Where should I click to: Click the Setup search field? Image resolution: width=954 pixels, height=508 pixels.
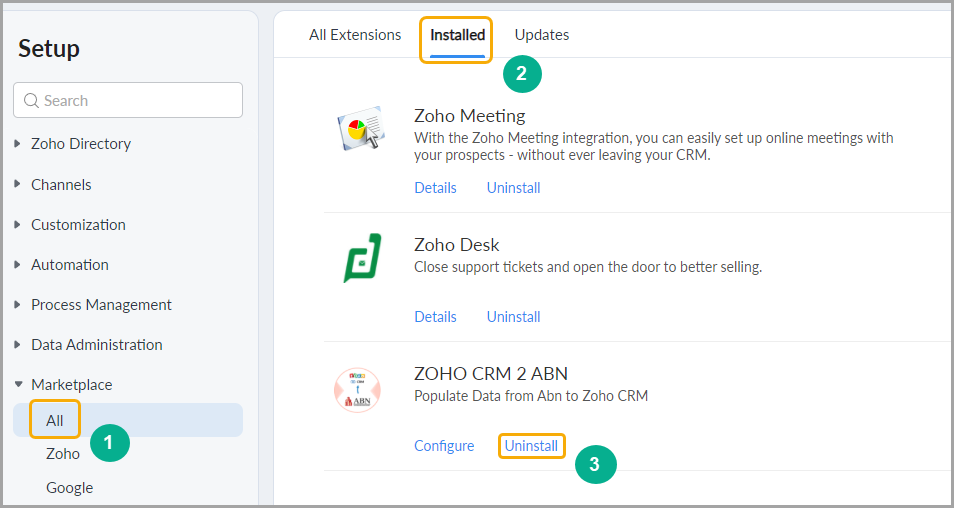click(x=128, y=100)
